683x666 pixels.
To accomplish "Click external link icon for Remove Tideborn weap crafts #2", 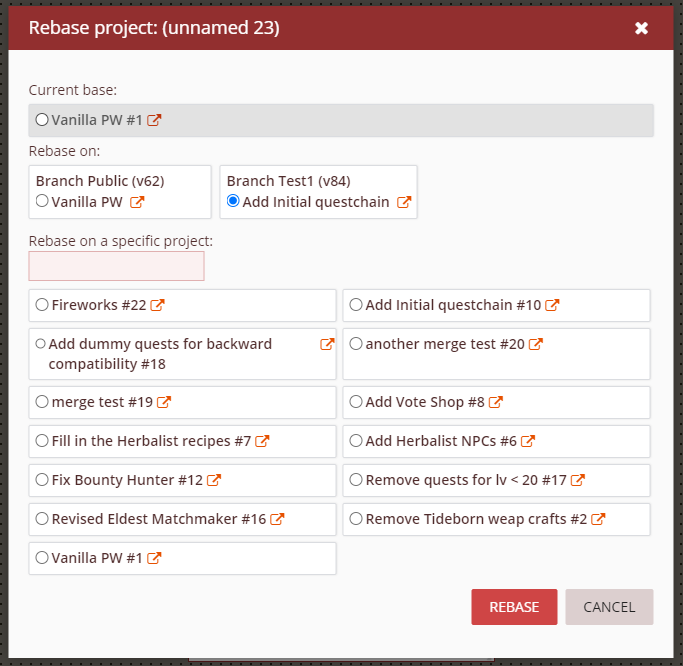I will (x=598, y=519).
